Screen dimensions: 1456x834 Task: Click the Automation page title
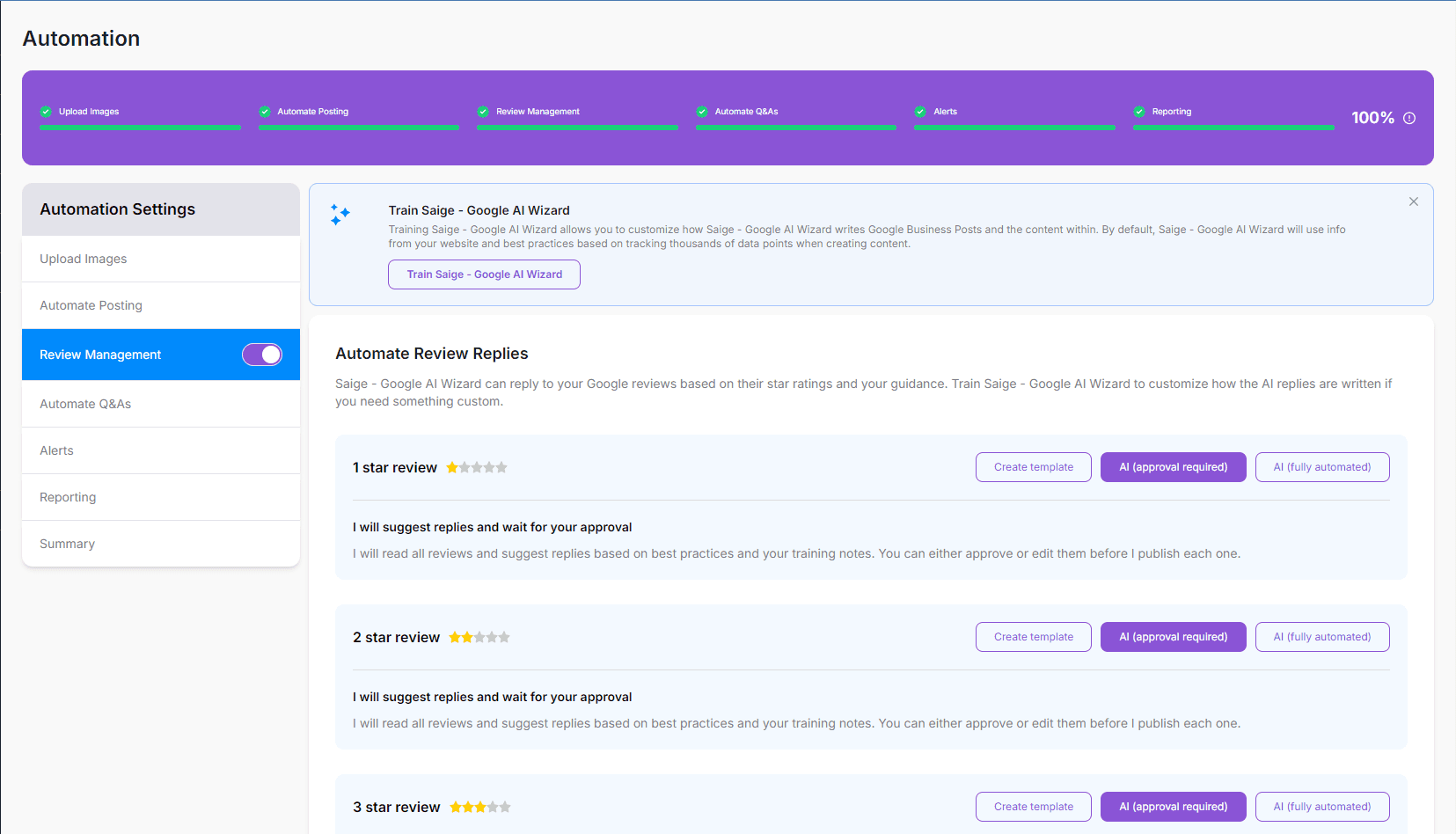81,39
